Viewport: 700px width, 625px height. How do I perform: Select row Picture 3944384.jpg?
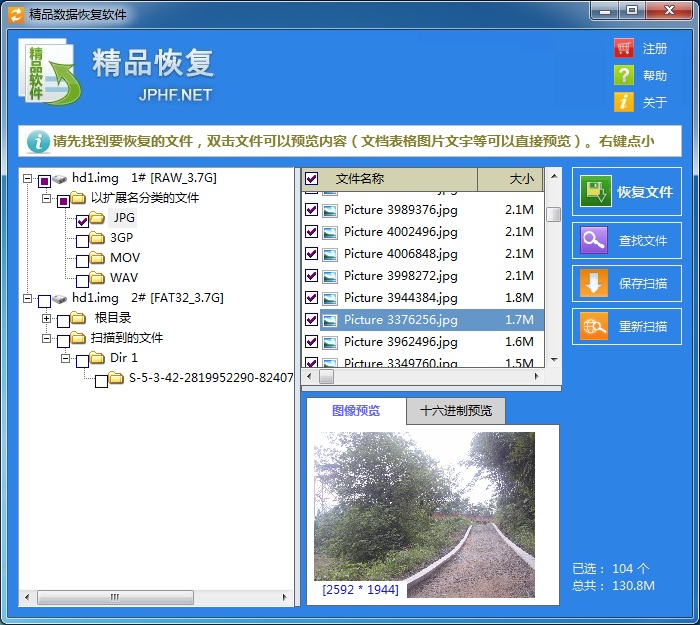coord(423,298)
